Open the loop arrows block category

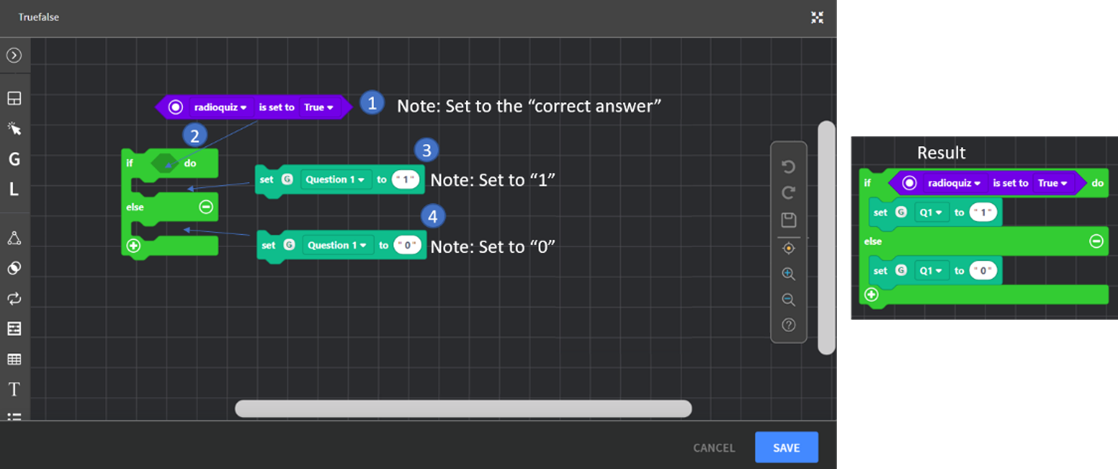tap(15, 298)
